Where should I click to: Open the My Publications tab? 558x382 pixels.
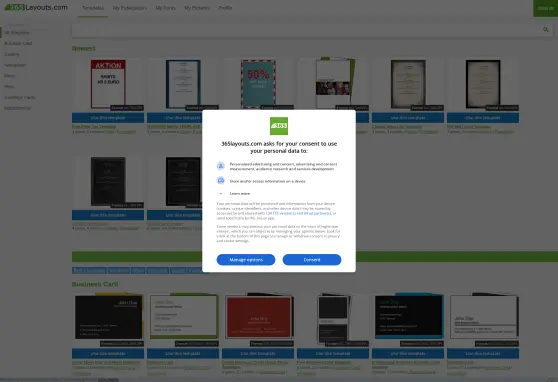coord(130,8)
